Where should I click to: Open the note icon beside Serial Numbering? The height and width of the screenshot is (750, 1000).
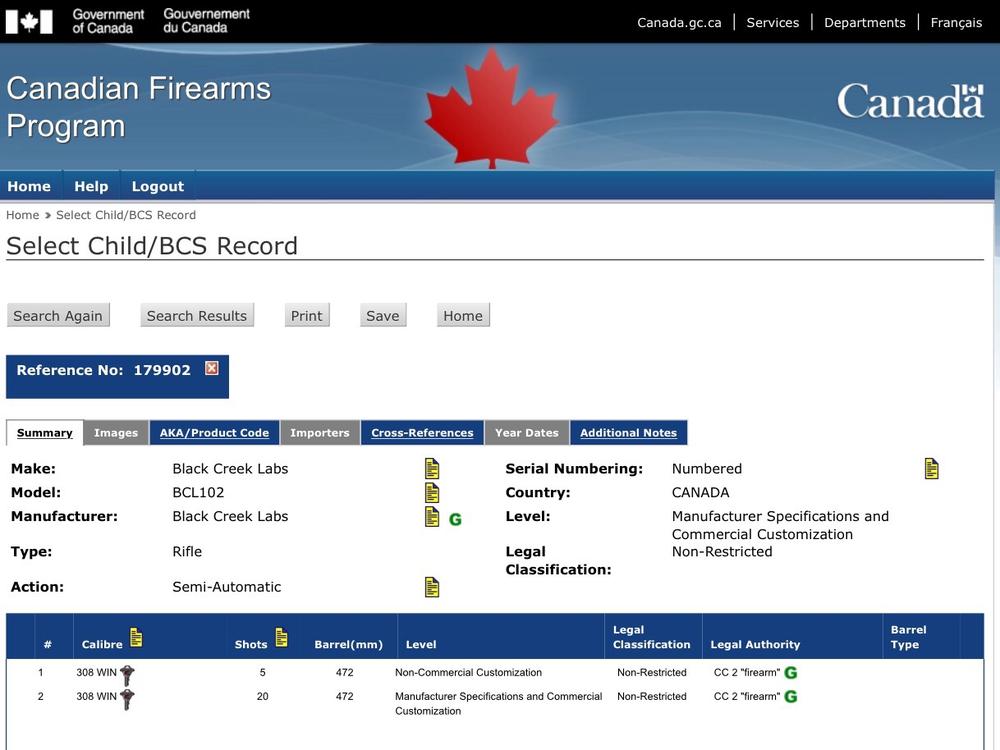931,469
